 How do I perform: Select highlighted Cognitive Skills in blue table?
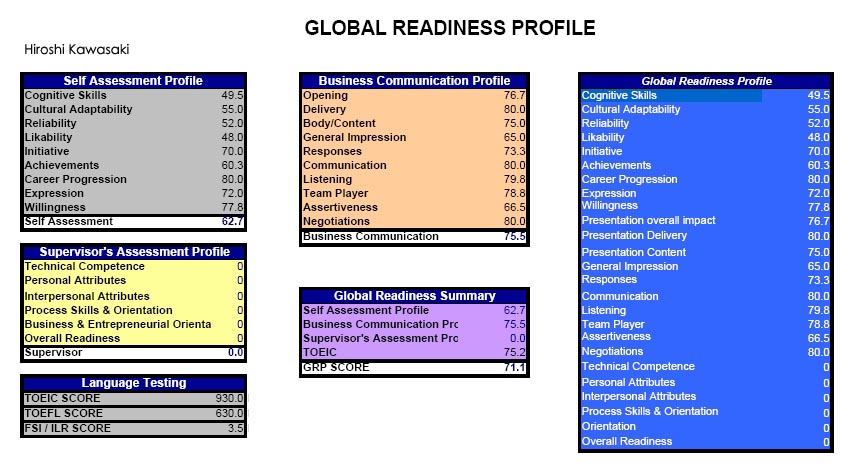coord(619,95)
